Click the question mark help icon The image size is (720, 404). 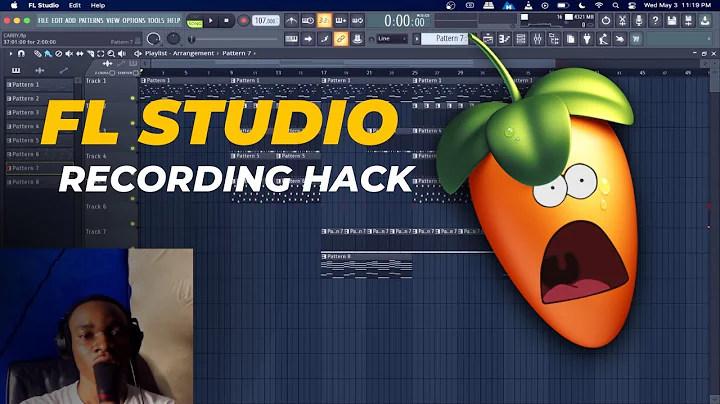pos(655,20)
